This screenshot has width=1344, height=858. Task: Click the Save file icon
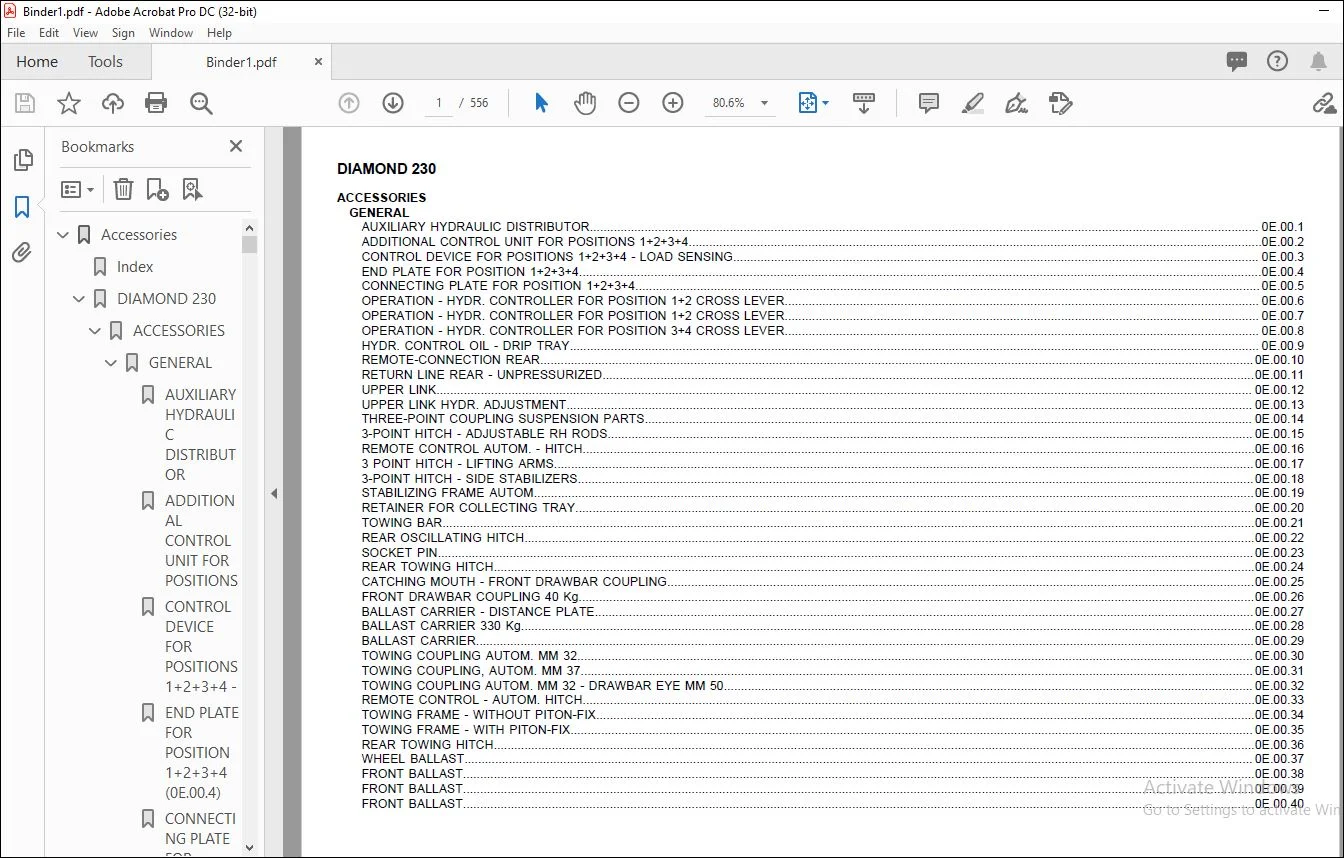(25, 103)
